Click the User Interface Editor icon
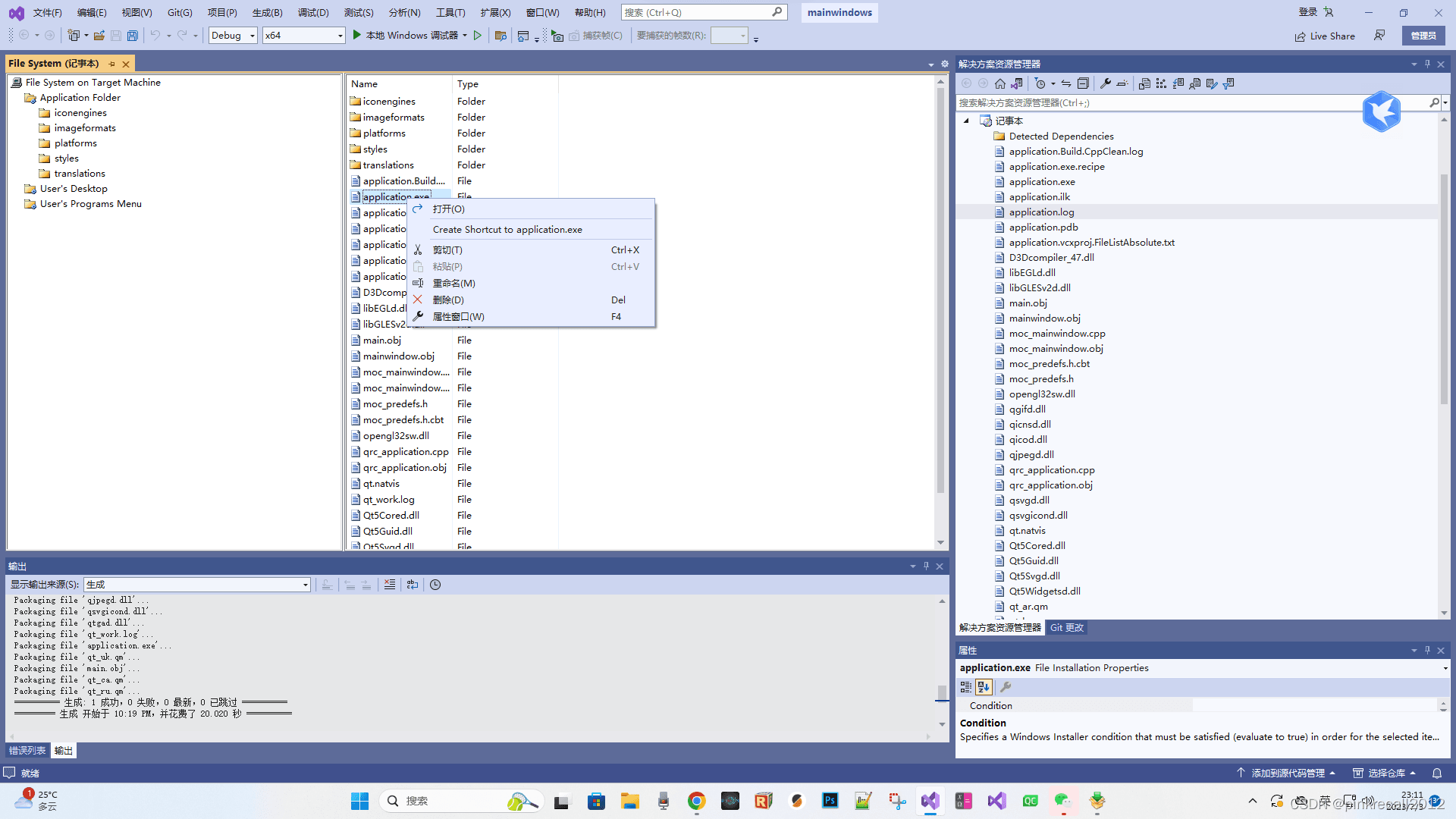This screenshot has height=819, width=1456. [1195, 83]
